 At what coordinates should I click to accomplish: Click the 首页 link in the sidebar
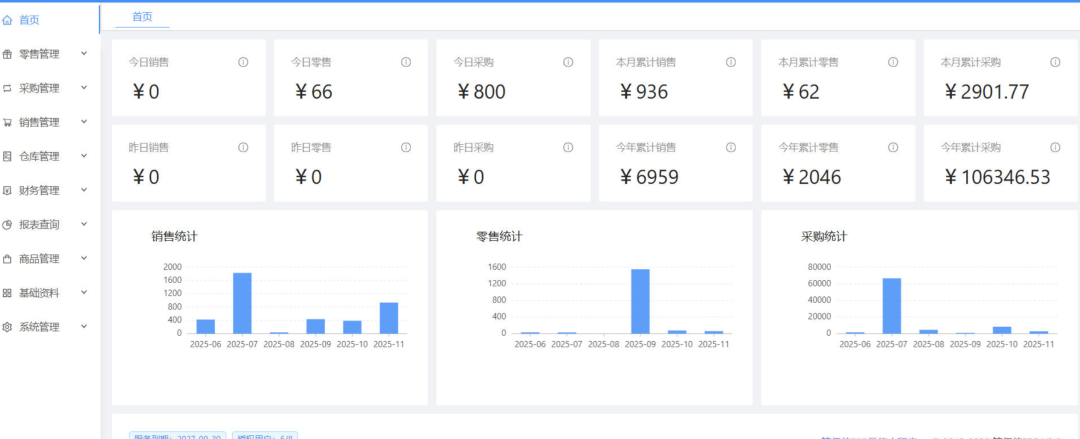click(30, 19)
